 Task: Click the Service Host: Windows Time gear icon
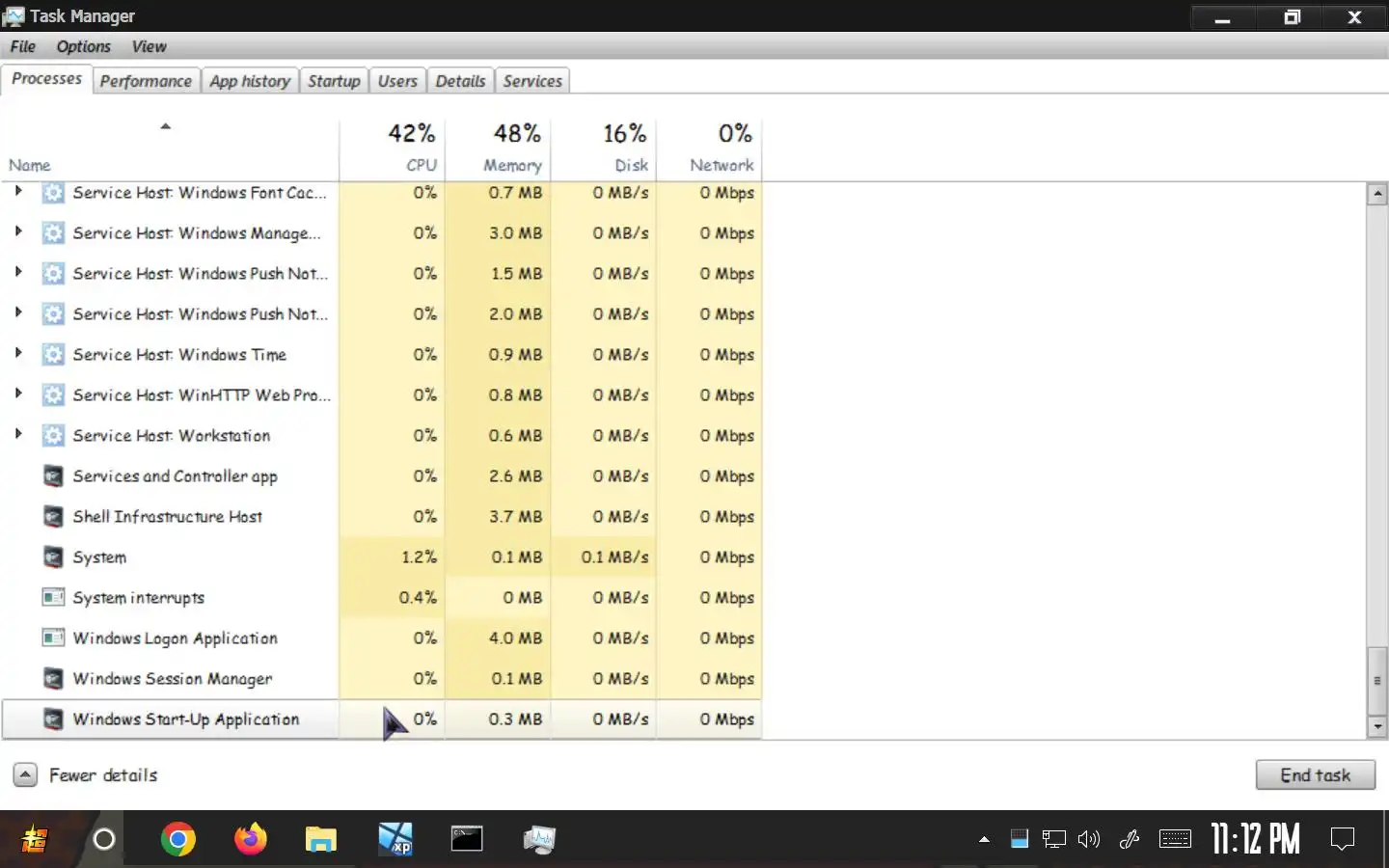pyautogui.click(x=54, y=355)
